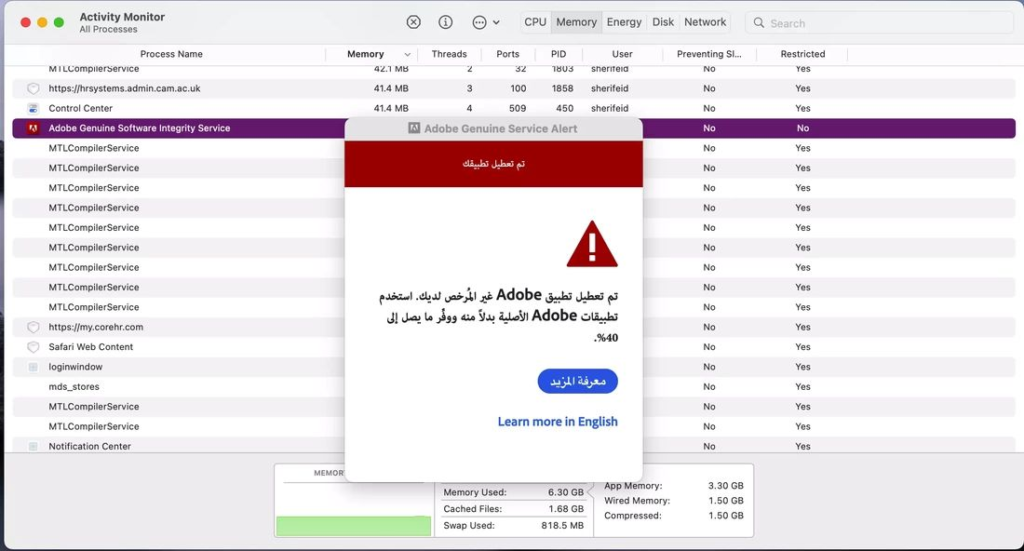Image resolution: width=1024 pixels, height=551 pixels.
Task: Select the mds_stores process row
Action: point(513,386)
